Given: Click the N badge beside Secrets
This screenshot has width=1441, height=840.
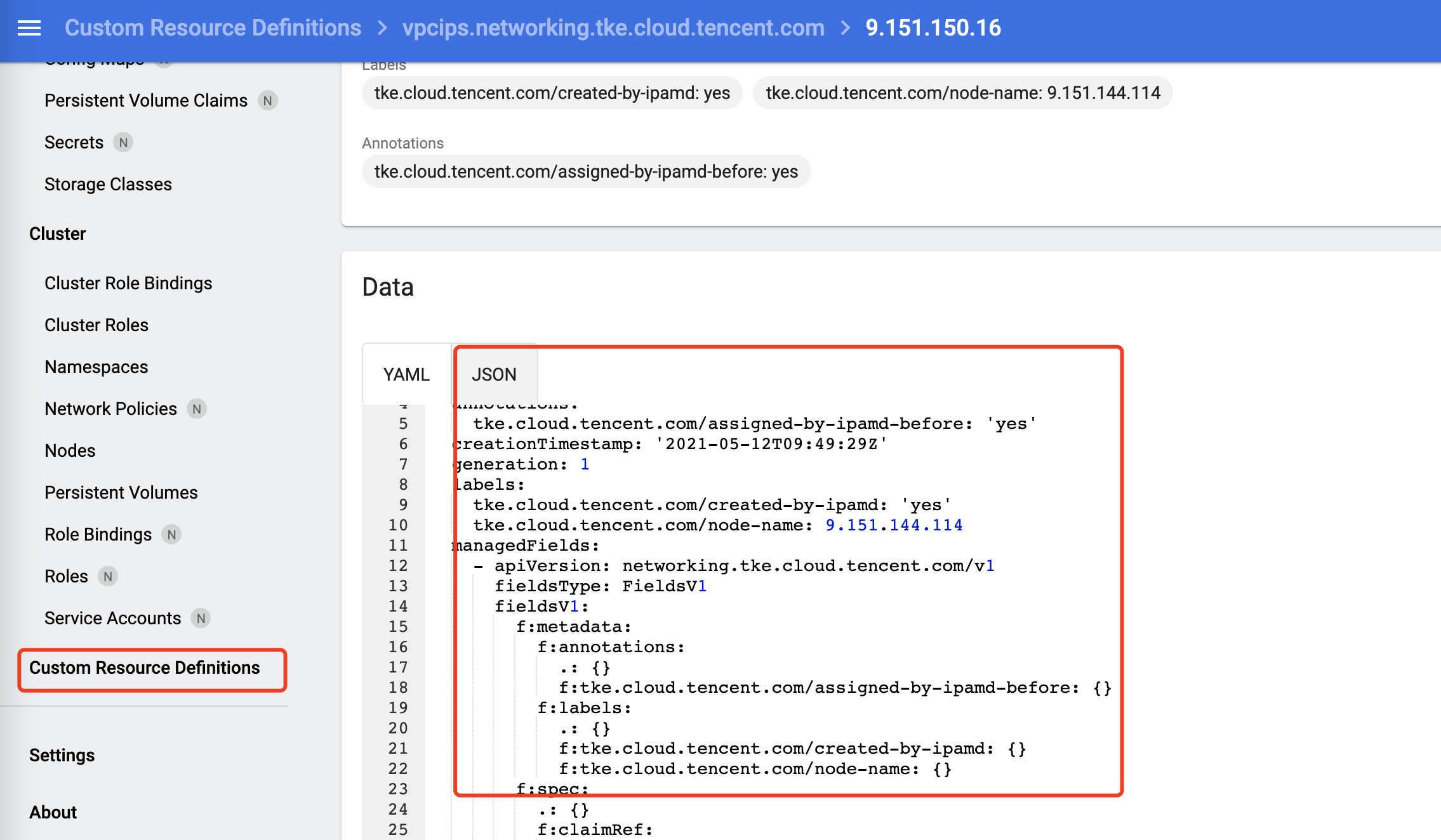Looking at the screenshot, I should pos(124,142).
